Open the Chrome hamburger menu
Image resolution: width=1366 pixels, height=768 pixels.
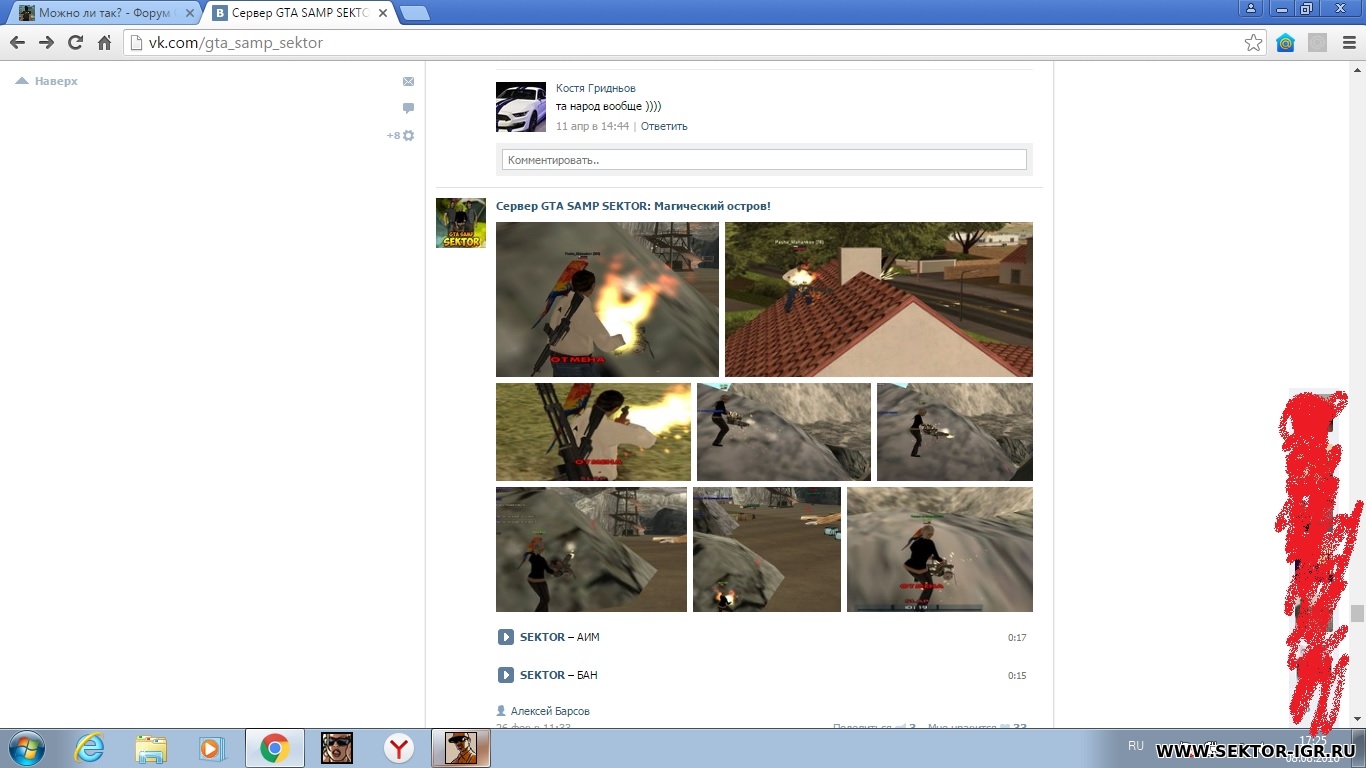point(1349,43)
